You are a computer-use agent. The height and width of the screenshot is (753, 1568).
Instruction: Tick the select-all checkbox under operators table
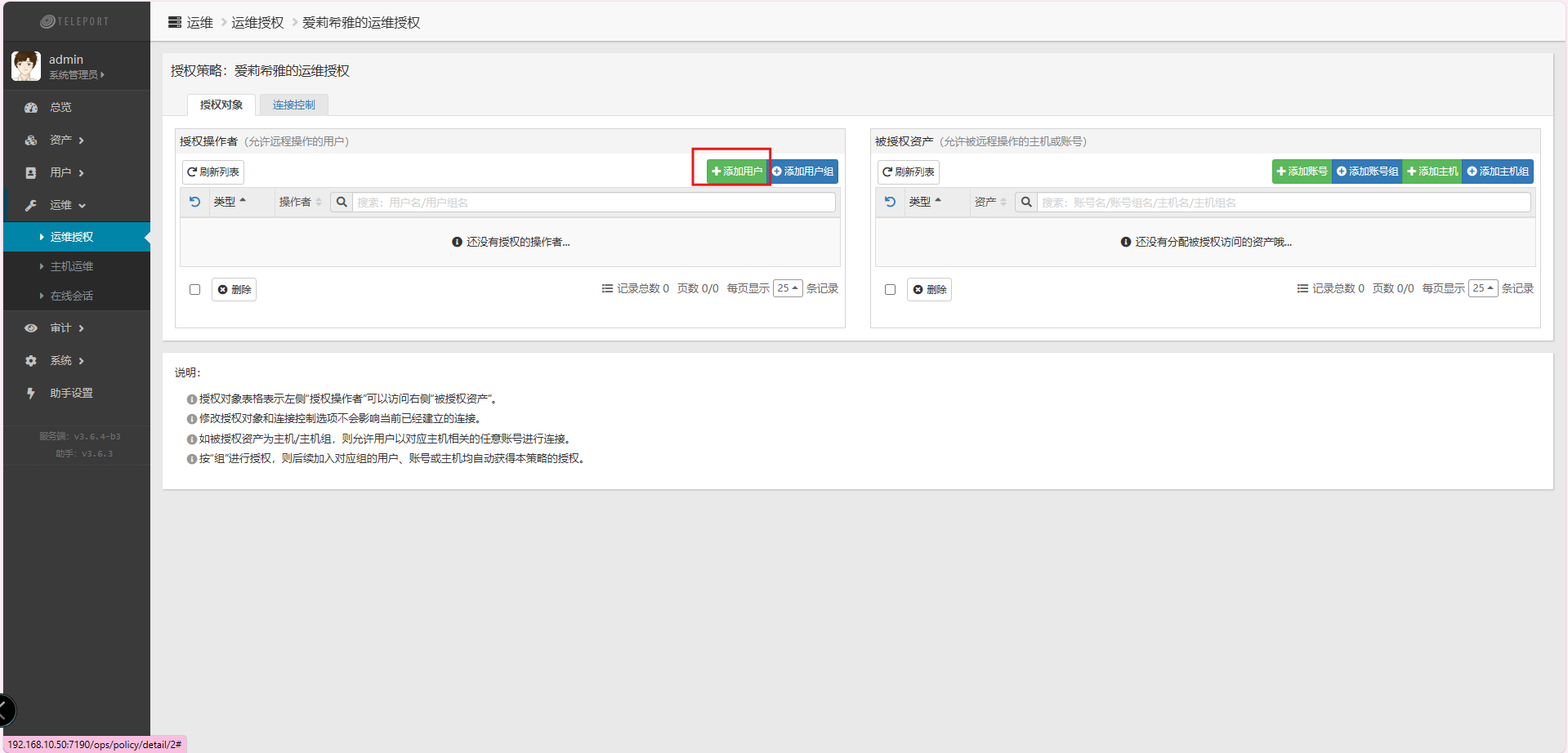tap(194, 289)
